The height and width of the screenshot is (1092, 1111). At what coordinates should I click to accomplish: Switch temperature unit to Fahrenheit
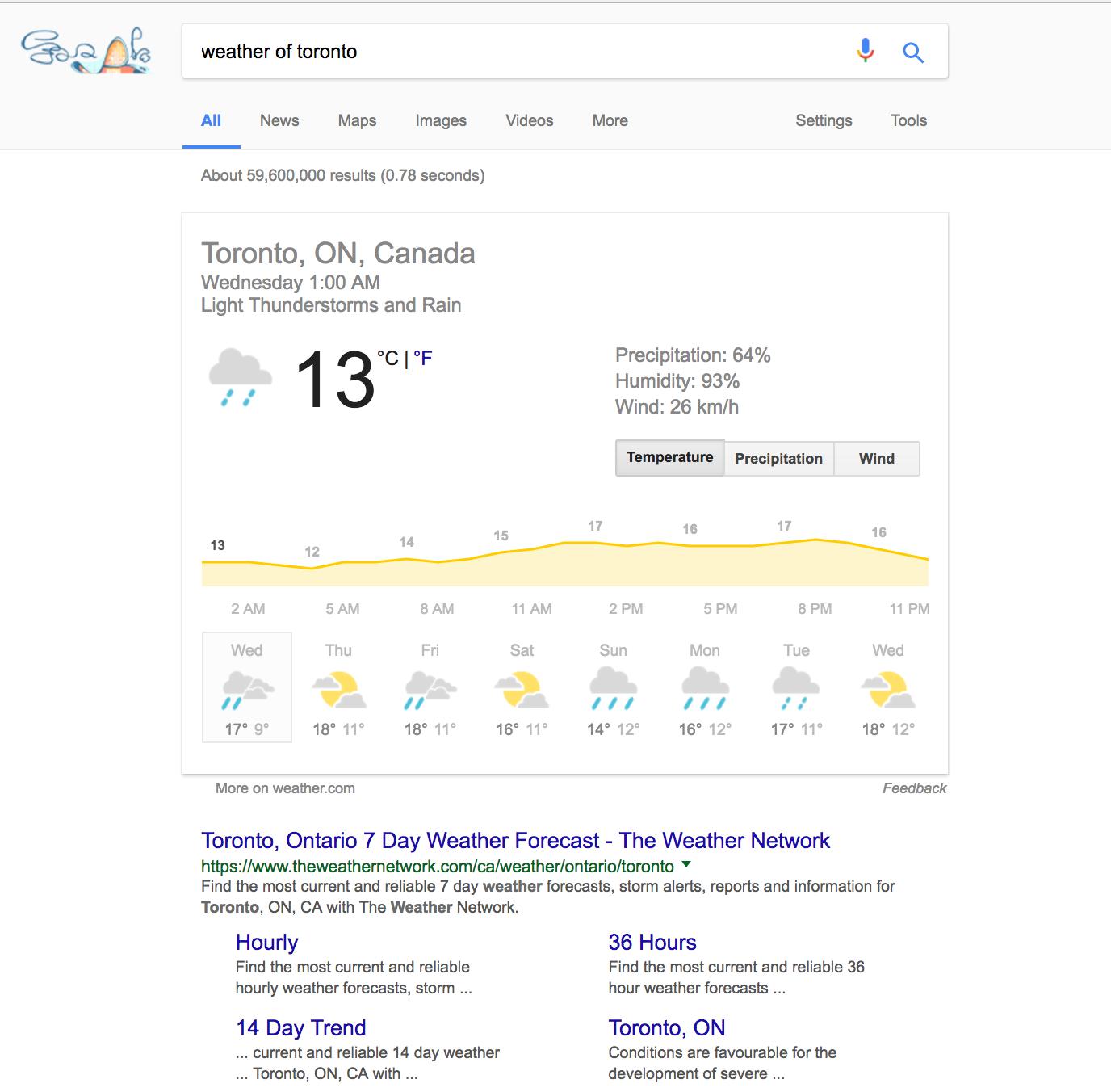[x=423, y=358]
